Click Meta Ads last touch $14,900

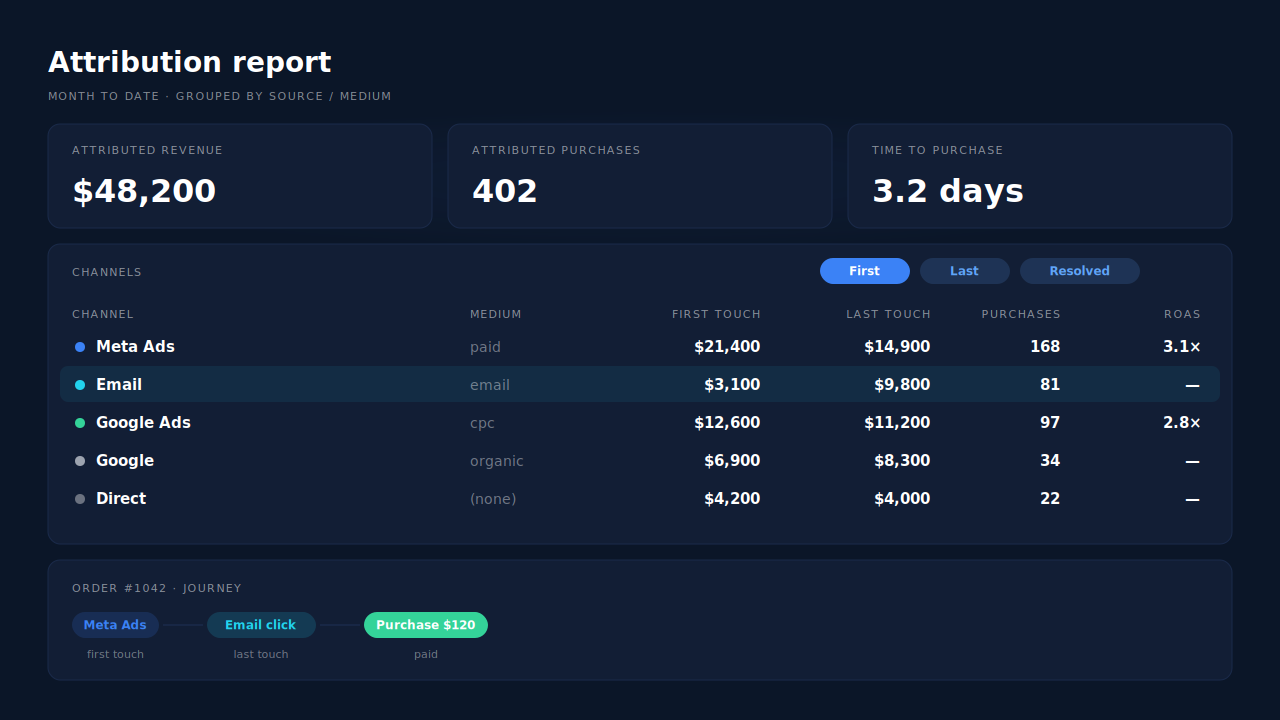click(x=897, y=347)
